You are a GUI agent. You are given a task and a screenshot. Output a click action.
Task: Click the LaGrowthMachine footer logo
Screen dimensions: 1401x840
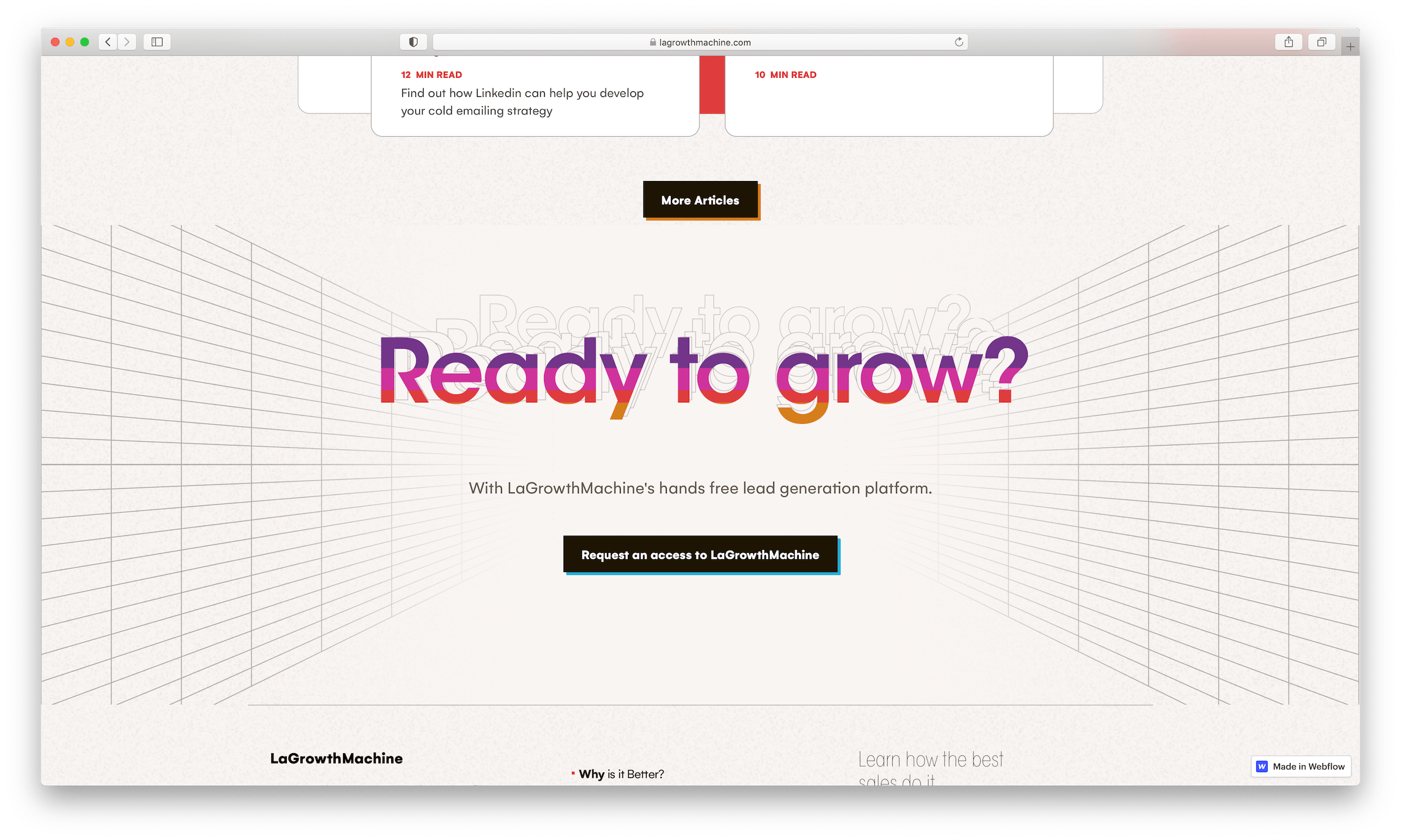tap(336, 759)
